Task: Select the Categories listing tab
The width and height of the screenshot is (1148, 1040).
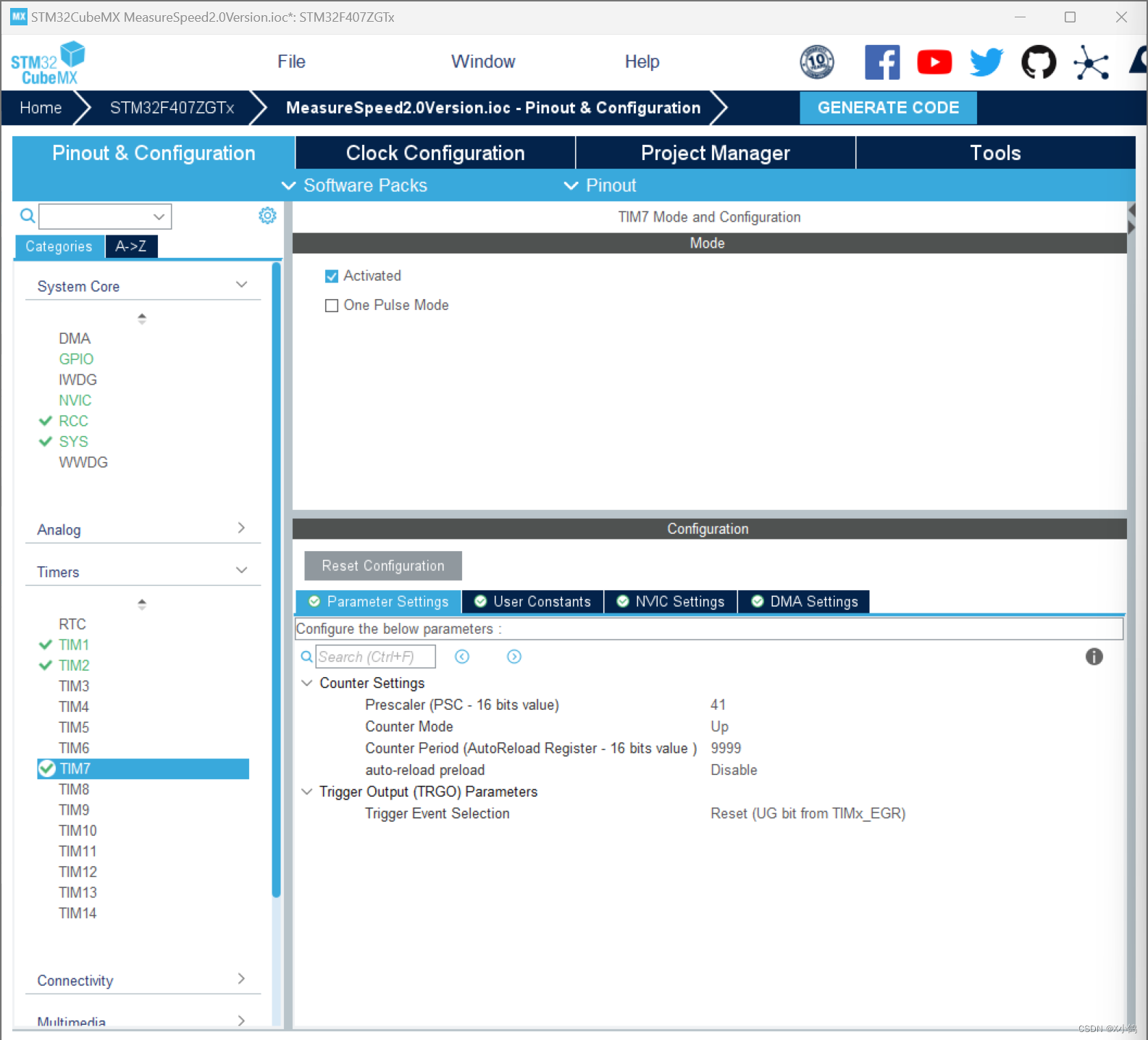Action: pos(59,246)
